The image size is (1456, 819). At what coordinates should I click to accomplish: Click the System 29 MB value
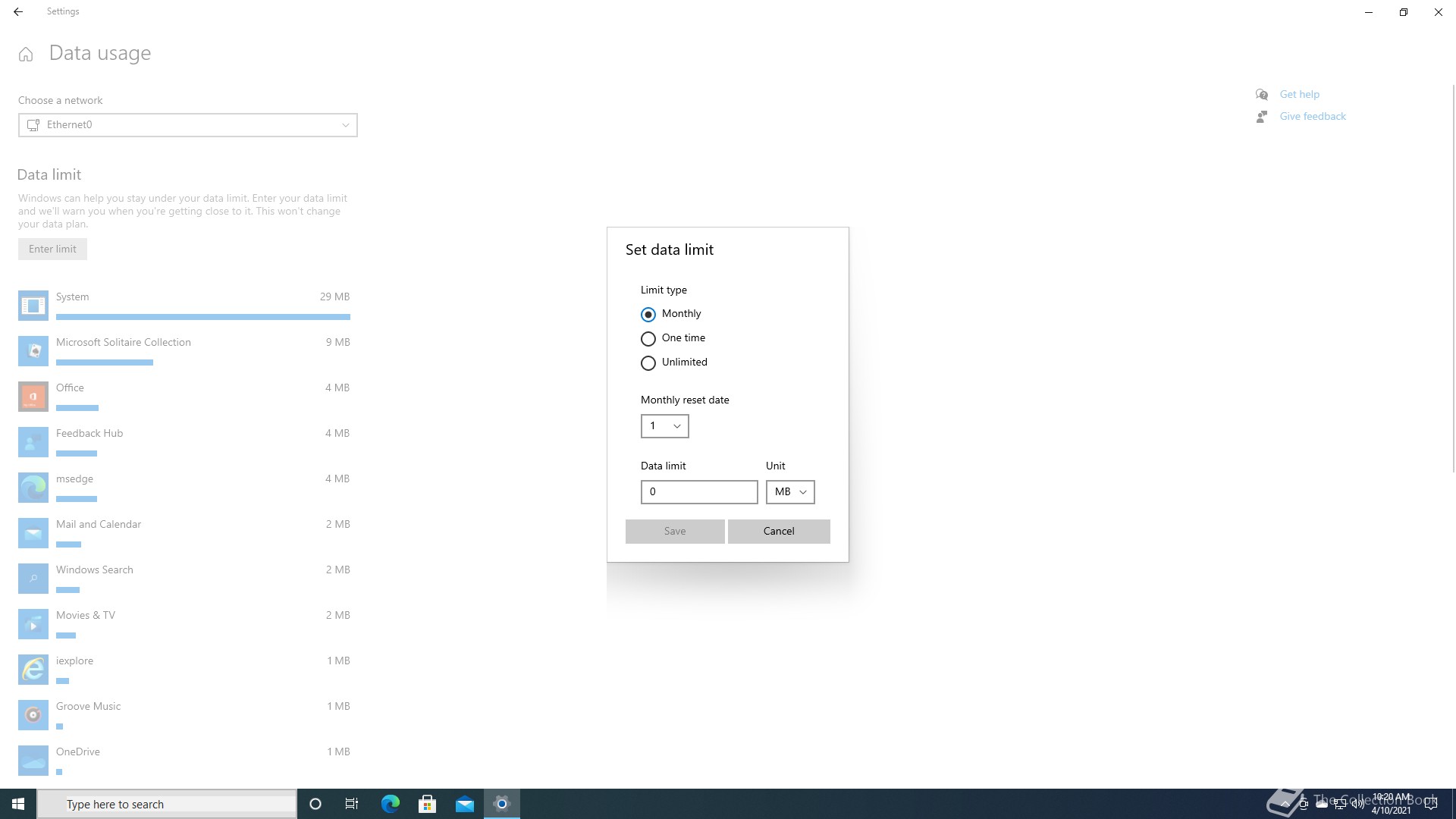[334, 297]
